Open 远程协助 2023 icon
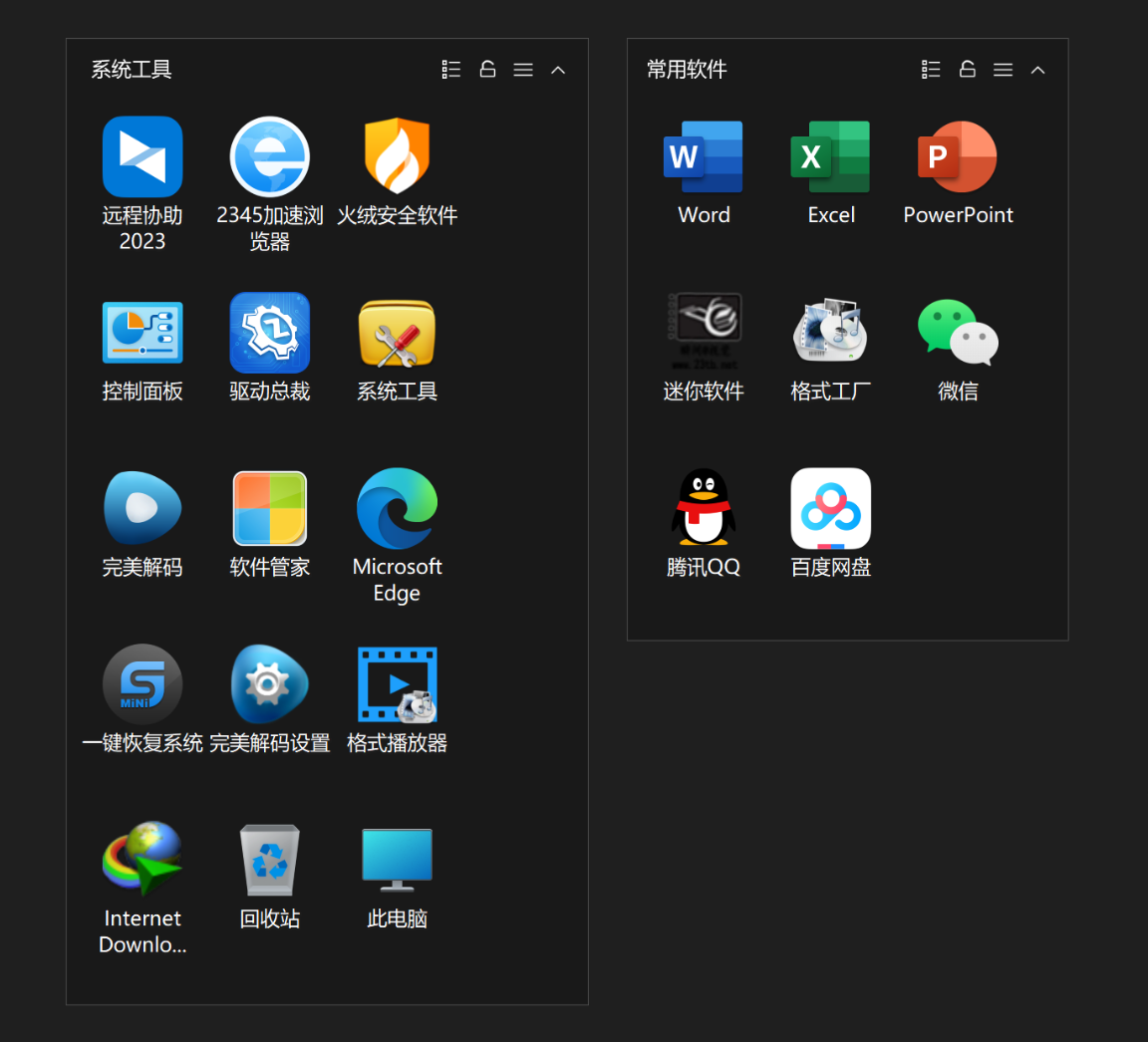This screenshot has height=1042, width=1148. (143, 156)
